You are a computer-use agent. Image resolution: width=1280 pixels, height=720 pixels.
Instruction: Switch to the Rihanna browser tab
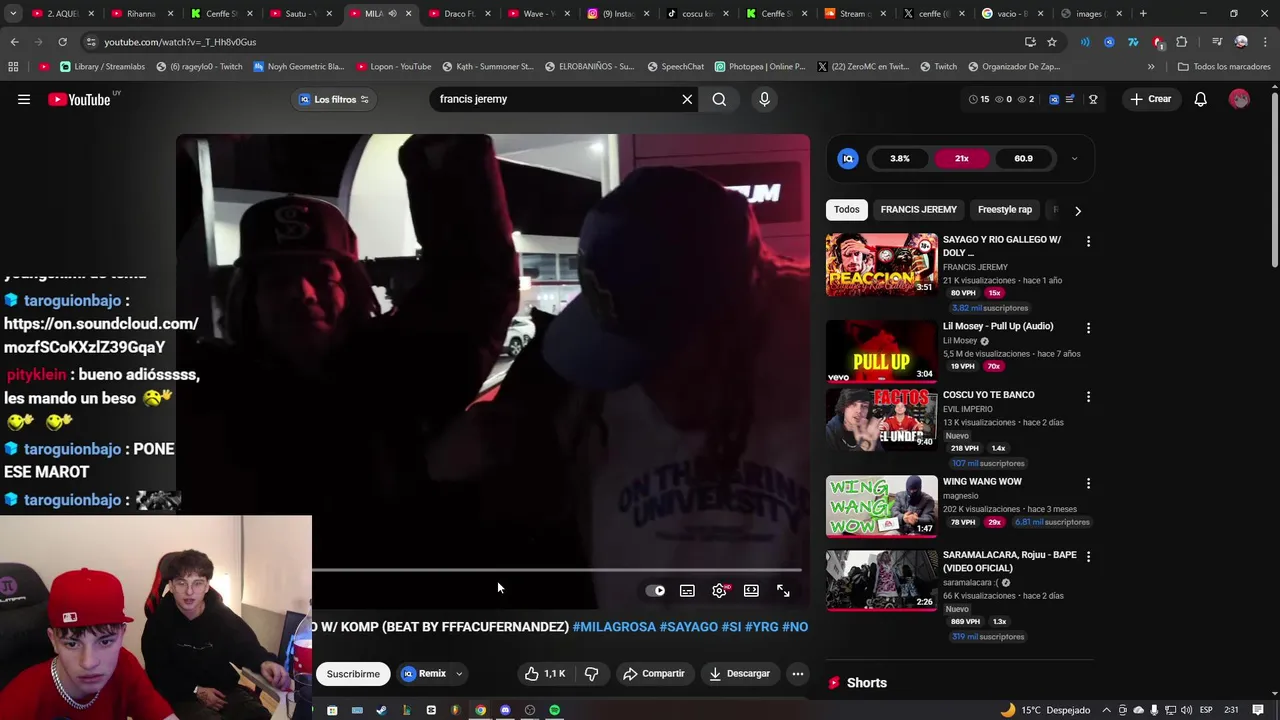pyautogui.click(x=141, y=14)
